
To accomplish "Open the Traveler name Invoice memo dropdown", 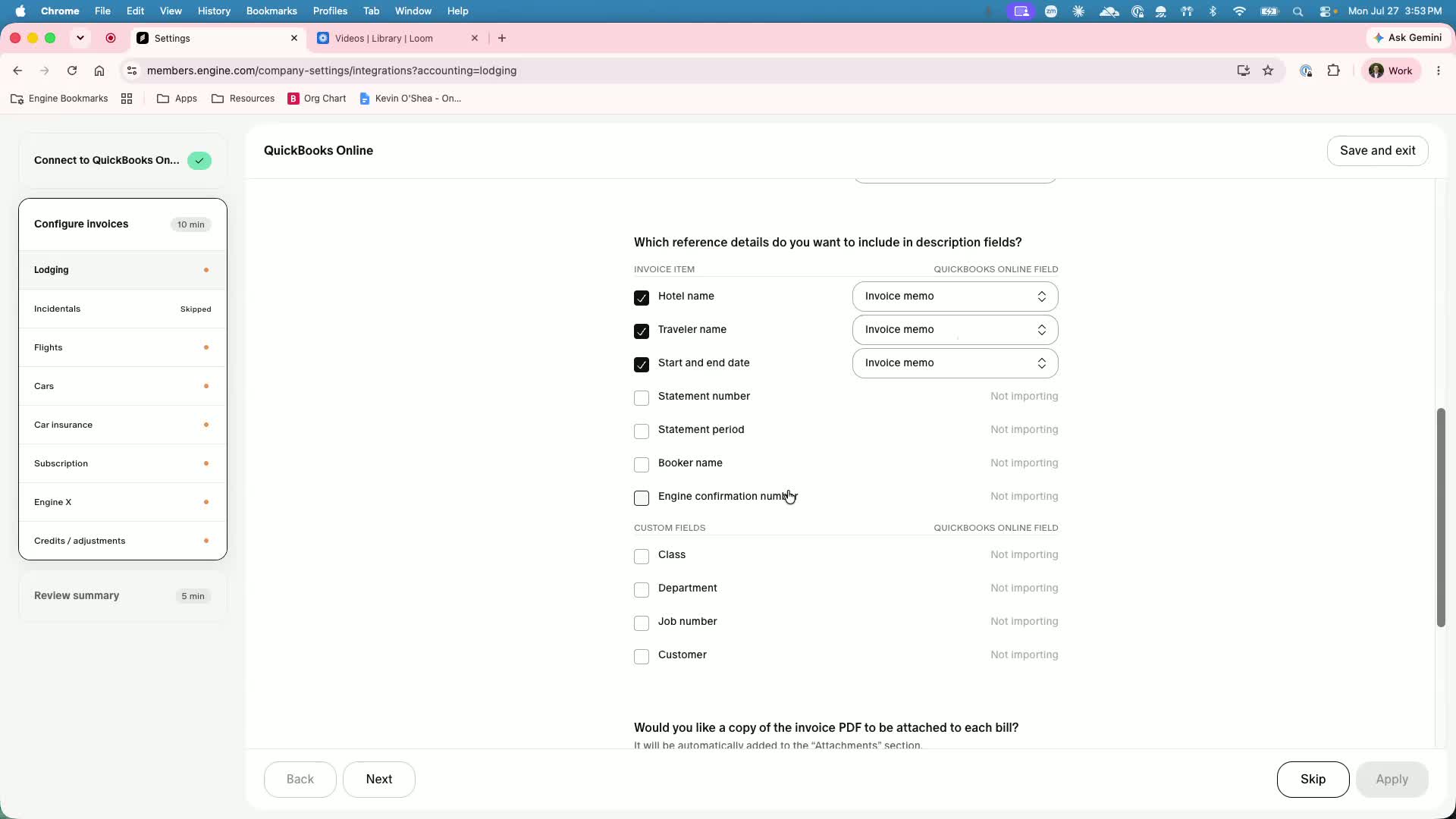I will pyautogui.click(x=955, y=330).
